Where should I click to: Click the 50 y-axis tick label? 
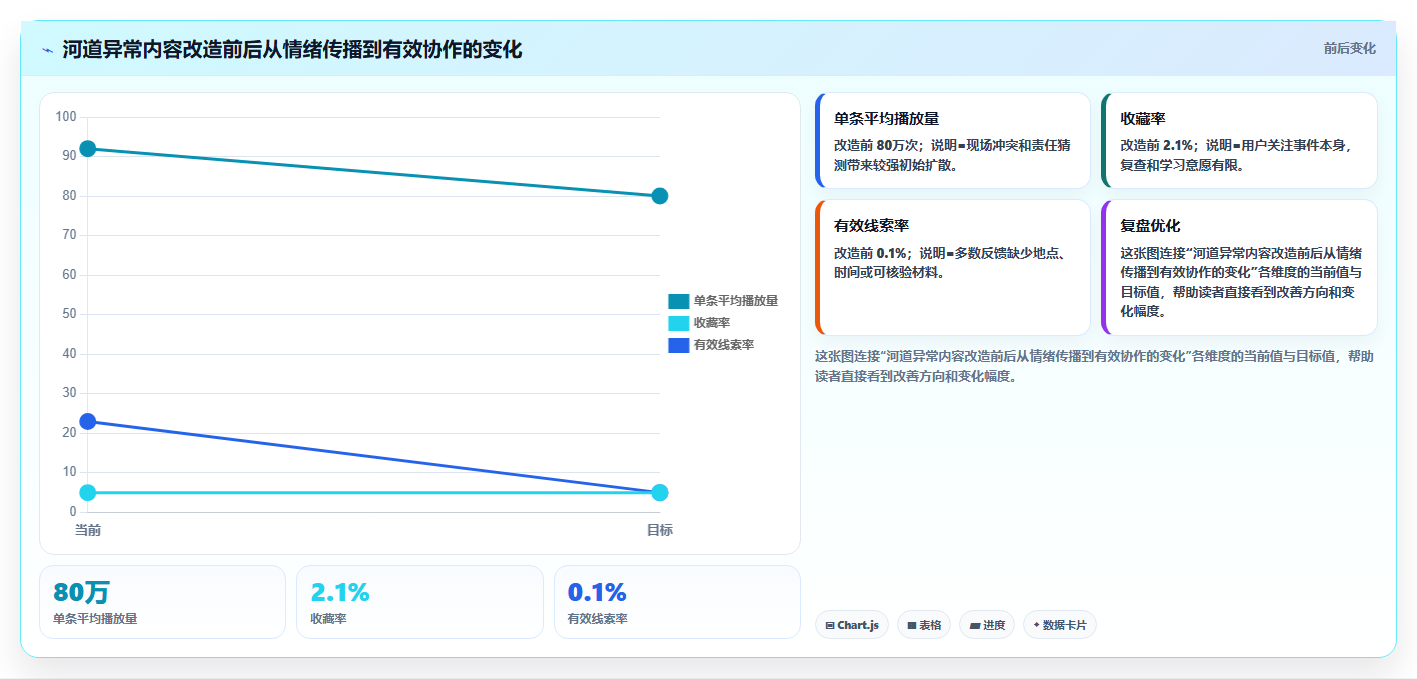(x=70, y=314)
